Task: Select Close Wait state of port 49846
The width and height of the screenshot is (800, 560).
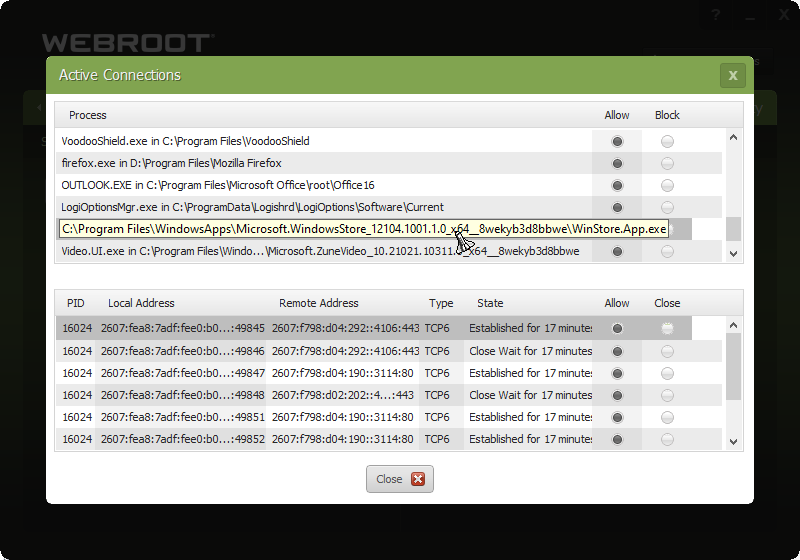Action: 531,351
